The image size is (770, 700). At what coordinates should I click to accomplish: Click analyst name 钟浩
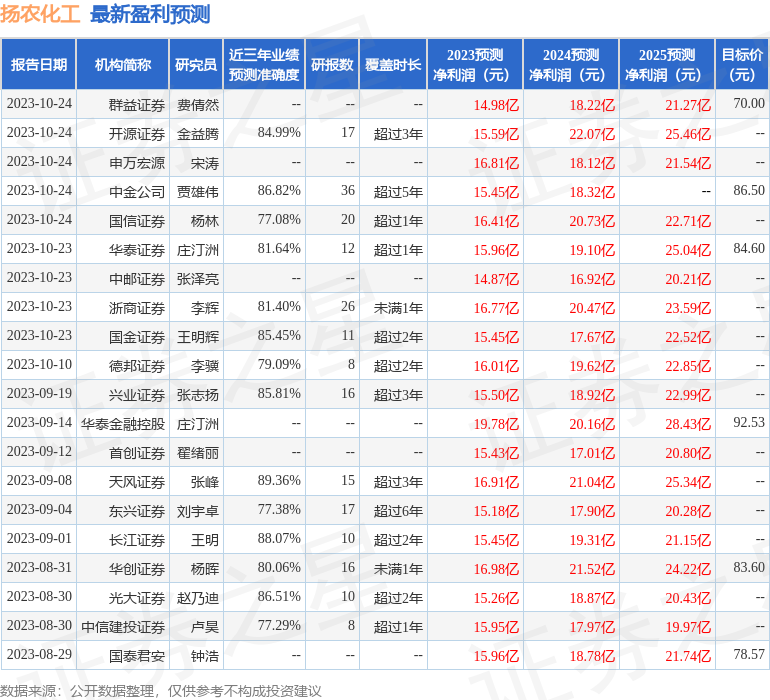[205, 655]
